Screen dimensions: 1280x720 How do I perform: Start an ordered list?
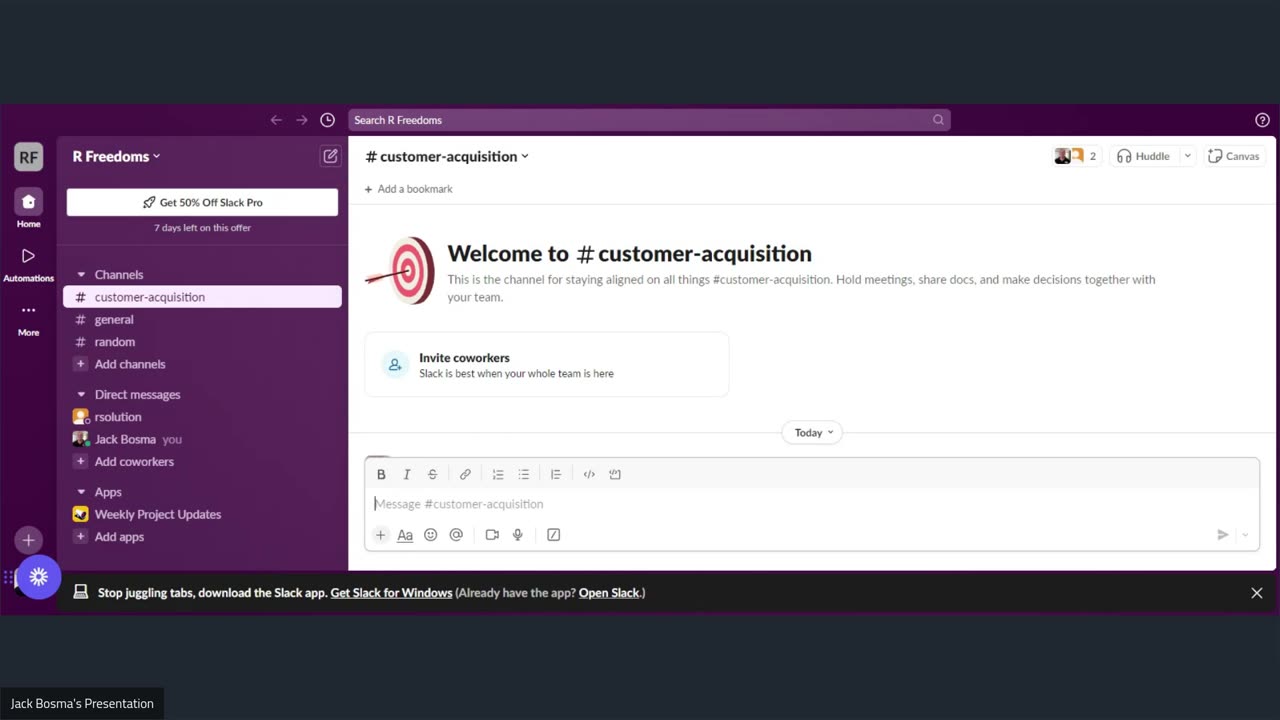[x=498, y=474]
